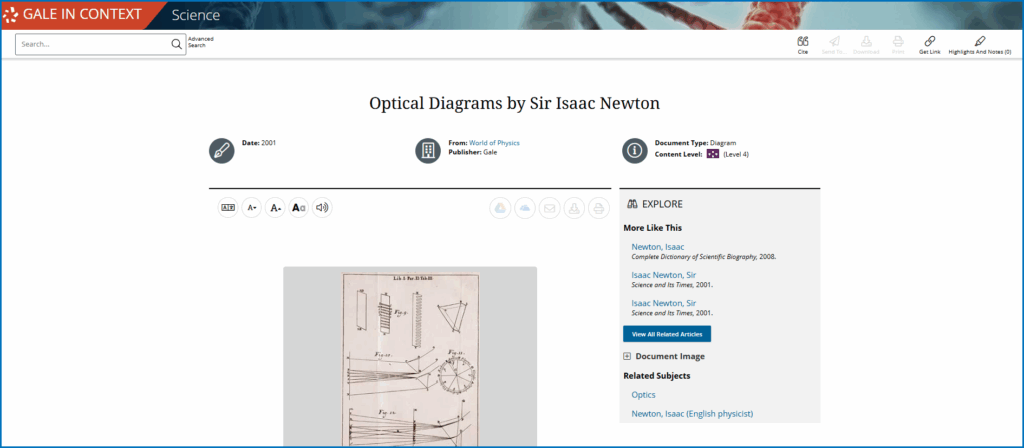
Task: Click the search magnifier icon
Action: [176, 44]
